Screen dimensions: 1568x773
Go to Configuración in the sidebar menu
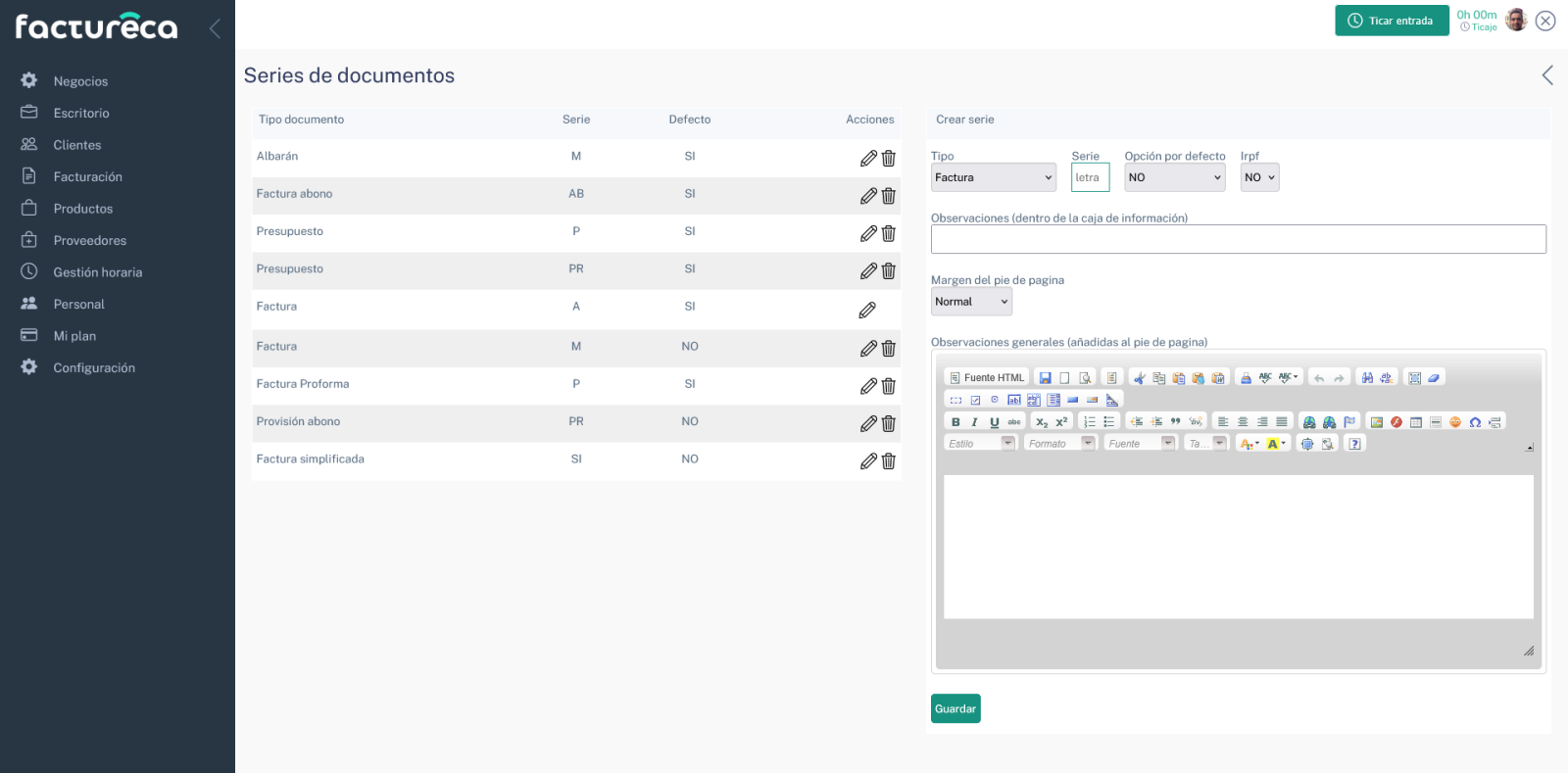point(93,368)
